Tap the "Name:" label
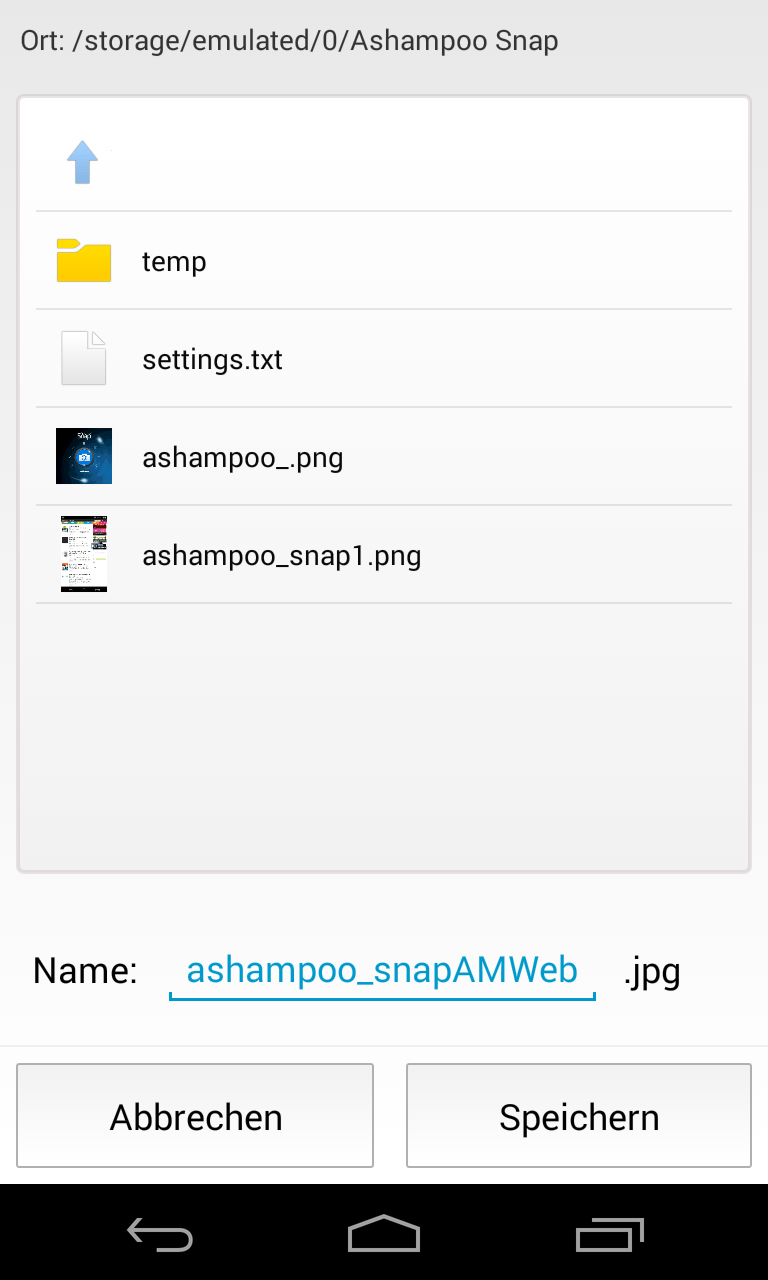Viewport: 768px width, 1280px height. [85, 971]
